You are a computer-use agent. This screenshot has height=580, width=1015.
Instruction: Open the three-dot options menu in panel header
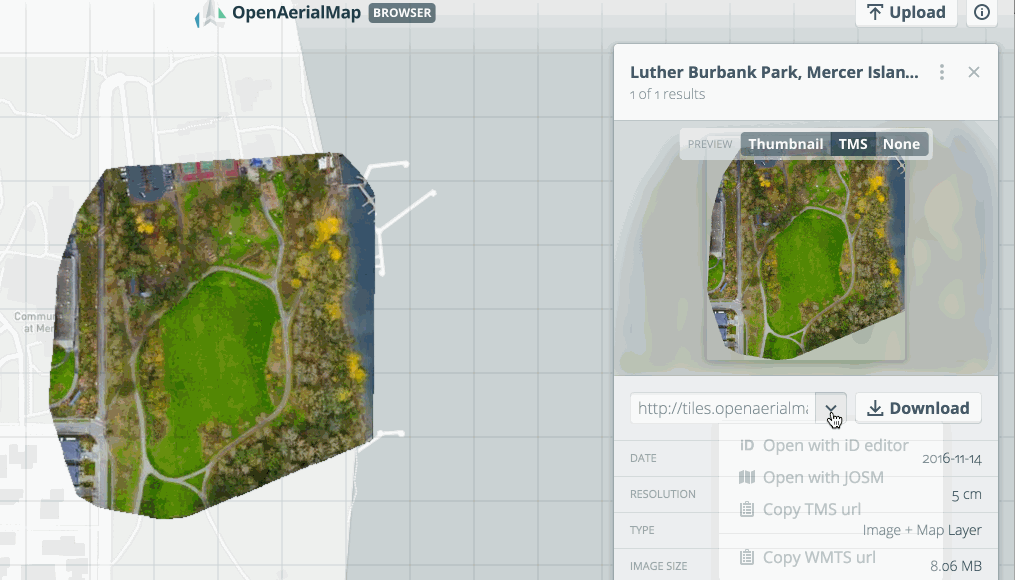click(x=941, y=73)
